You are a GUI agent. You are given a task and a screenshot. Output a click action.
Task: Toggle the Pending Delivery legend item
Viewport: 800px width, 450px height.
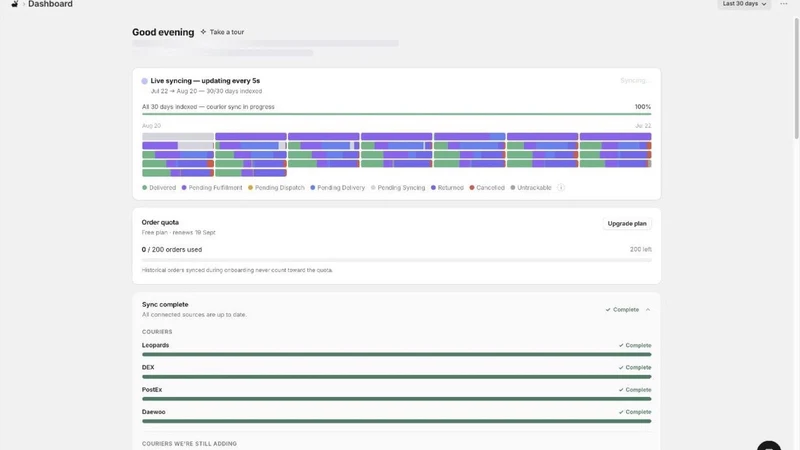(x=338, y=188)
